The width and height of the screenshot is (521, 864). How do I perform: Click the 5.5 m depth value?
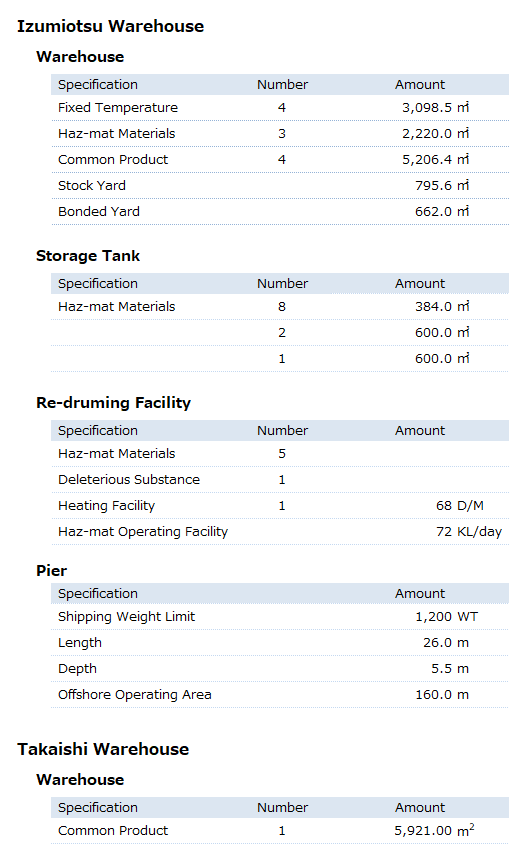pos(450,668)
